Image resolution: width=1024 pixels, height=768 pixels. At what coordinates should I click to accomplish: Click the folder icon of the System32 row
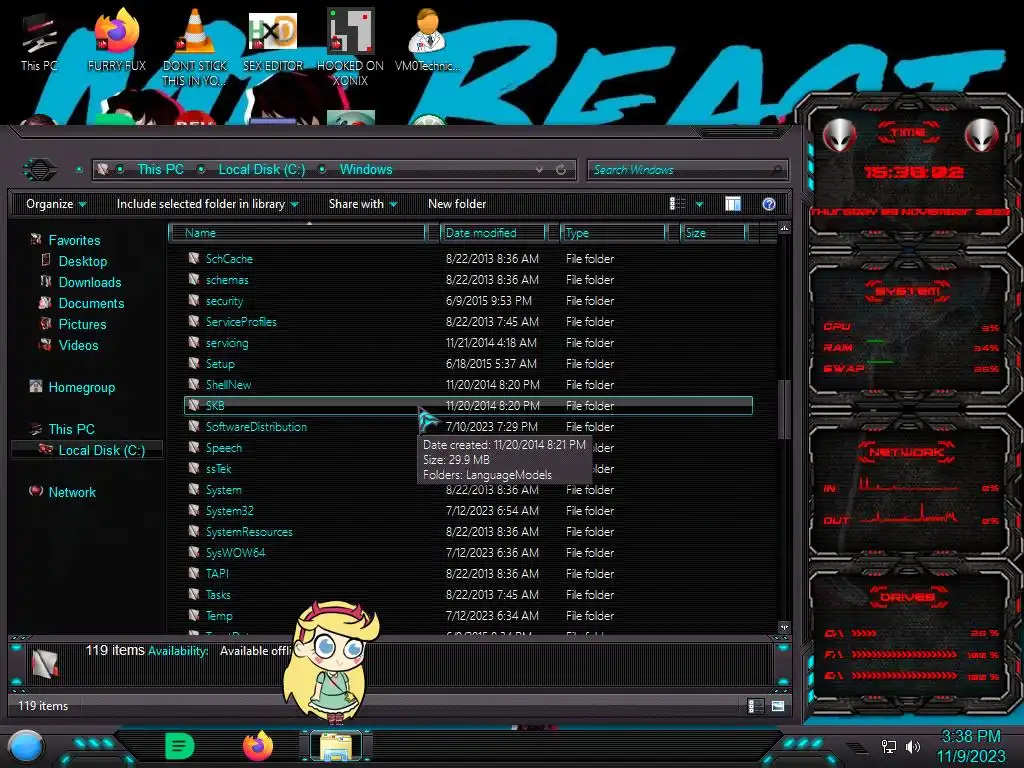193,510
